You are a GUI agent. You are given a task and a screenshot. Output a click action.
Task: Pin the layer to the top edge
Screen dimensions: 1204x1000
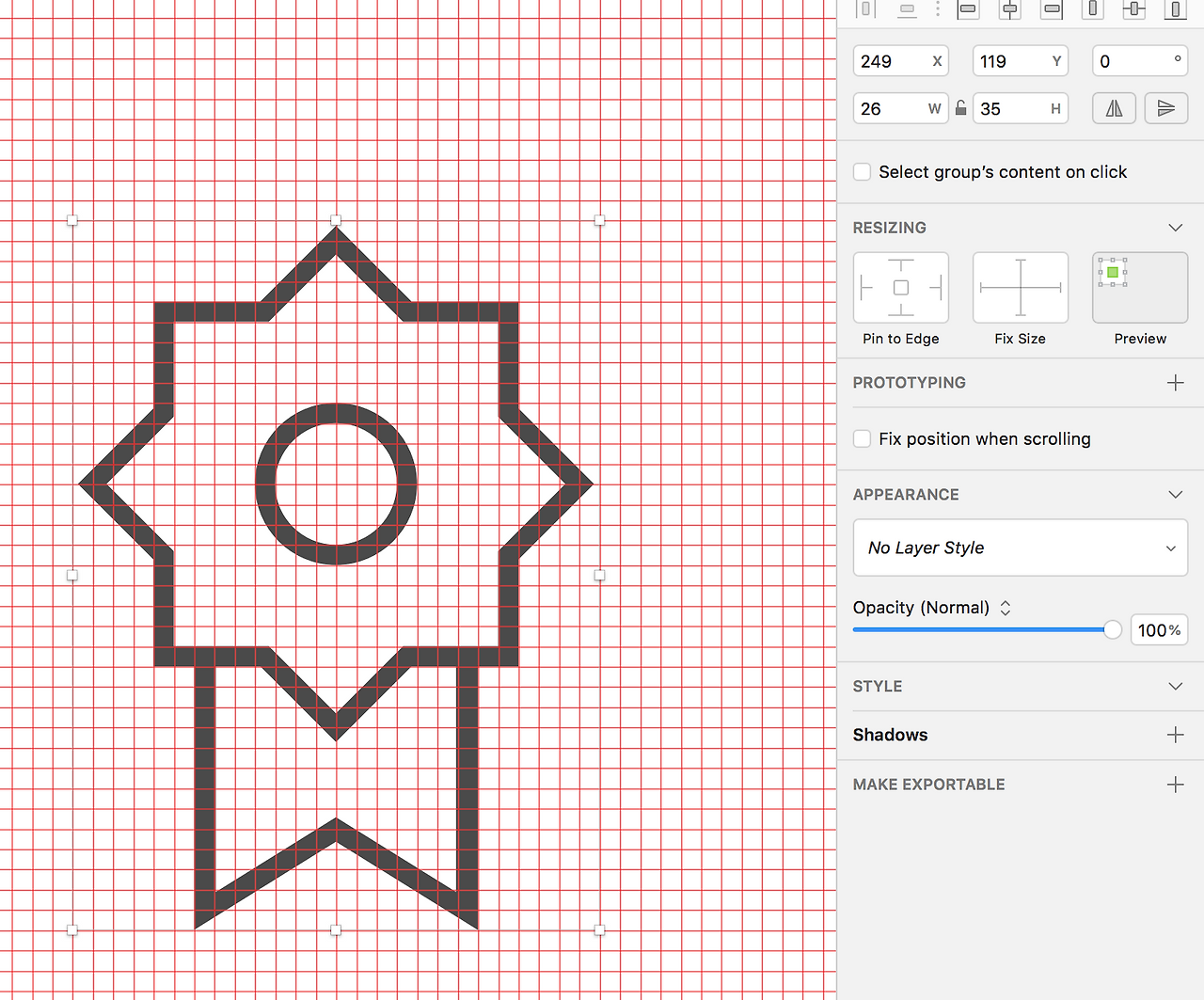pos(901,266)
